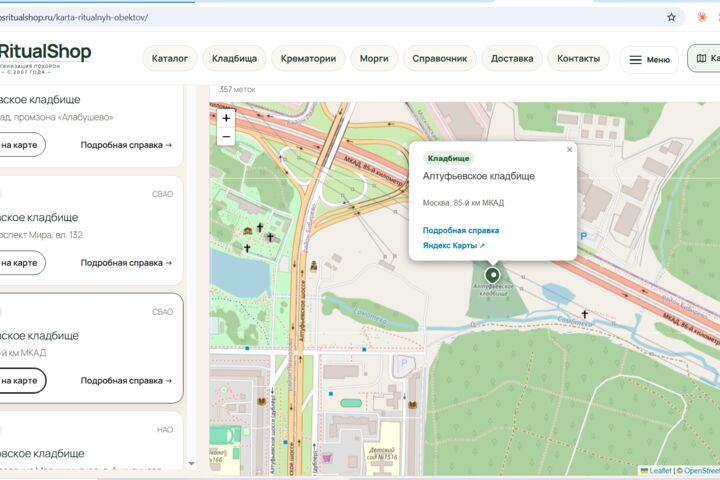Open the hamburger Меню button
This screenshot has width=720, height=480.
[x=649, y=60]
